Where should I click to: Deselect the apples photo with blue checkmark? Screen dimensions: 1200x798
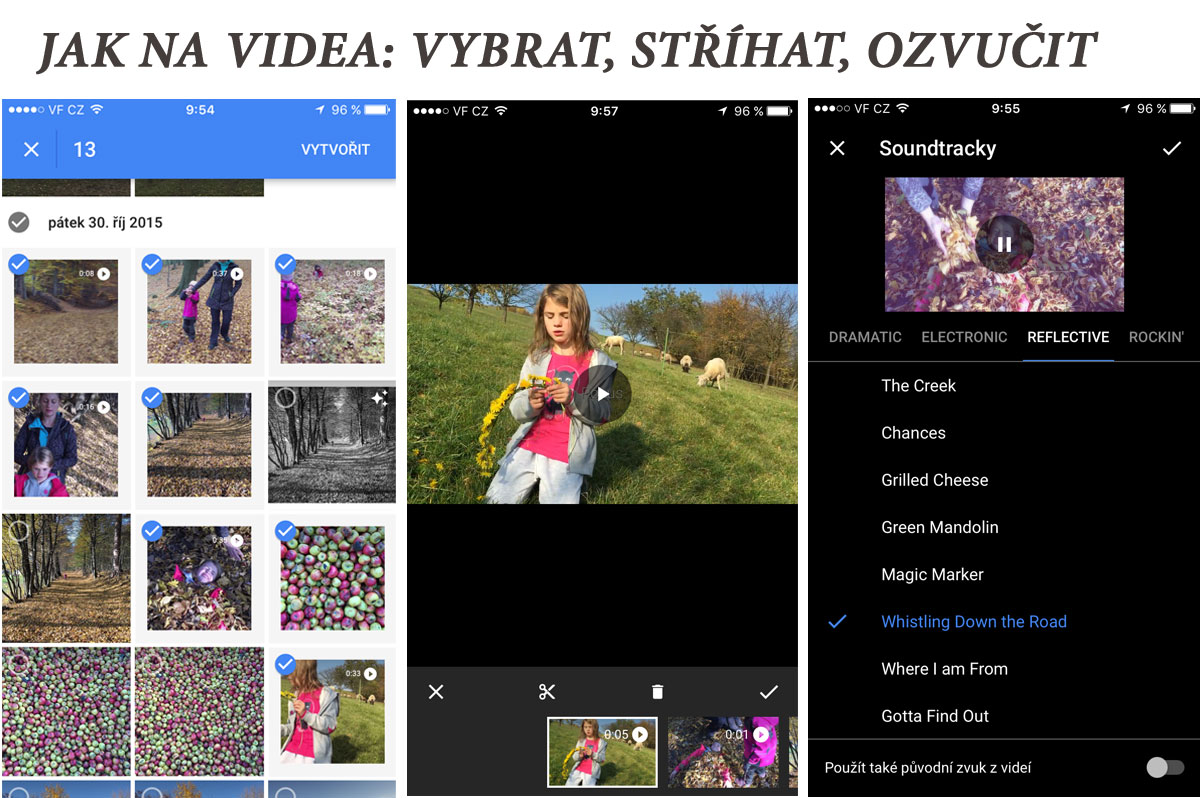coord(286,531)
